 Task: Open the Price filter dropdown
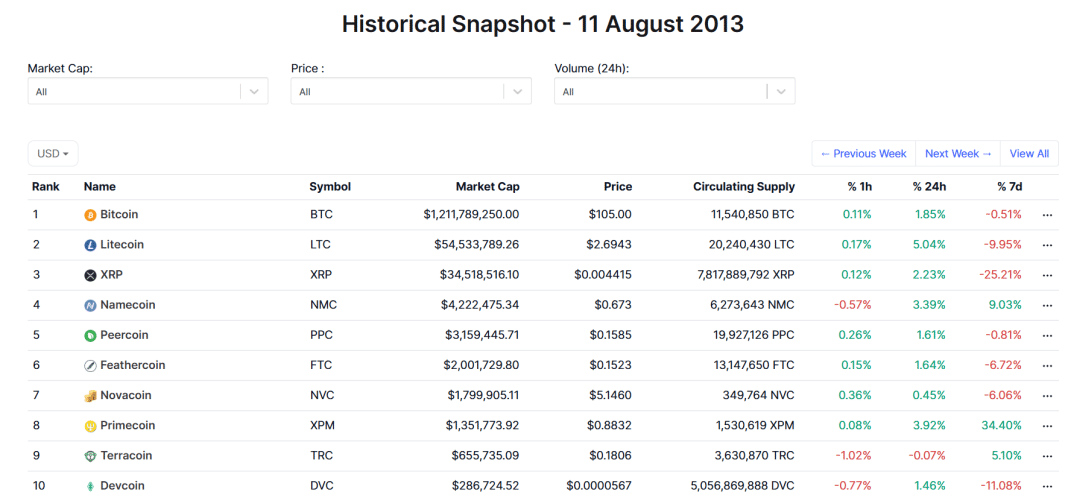pos(410,91)
